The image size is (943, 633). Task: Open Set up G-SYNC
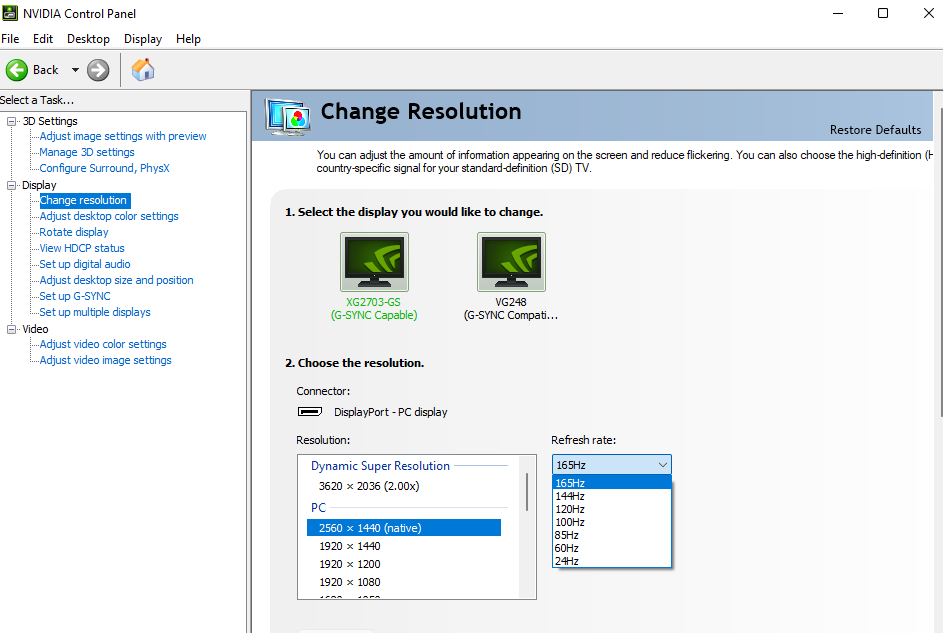click(x=75, y=296)
